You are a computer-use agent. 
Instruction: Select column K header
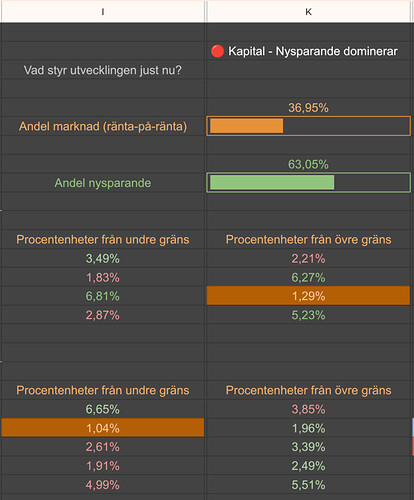coord(308,12)
